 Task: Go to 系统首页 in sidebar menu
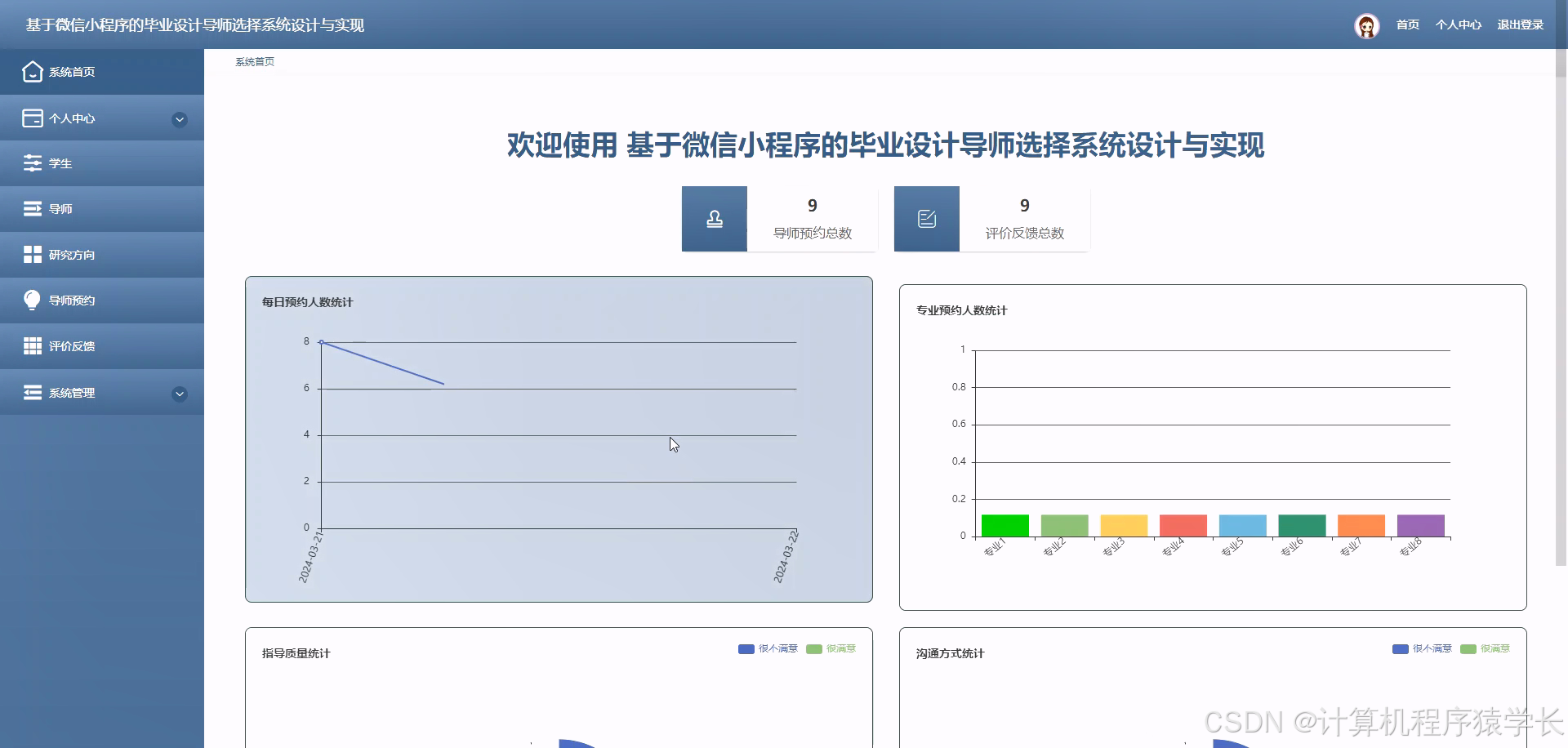[x=102, y=72]
